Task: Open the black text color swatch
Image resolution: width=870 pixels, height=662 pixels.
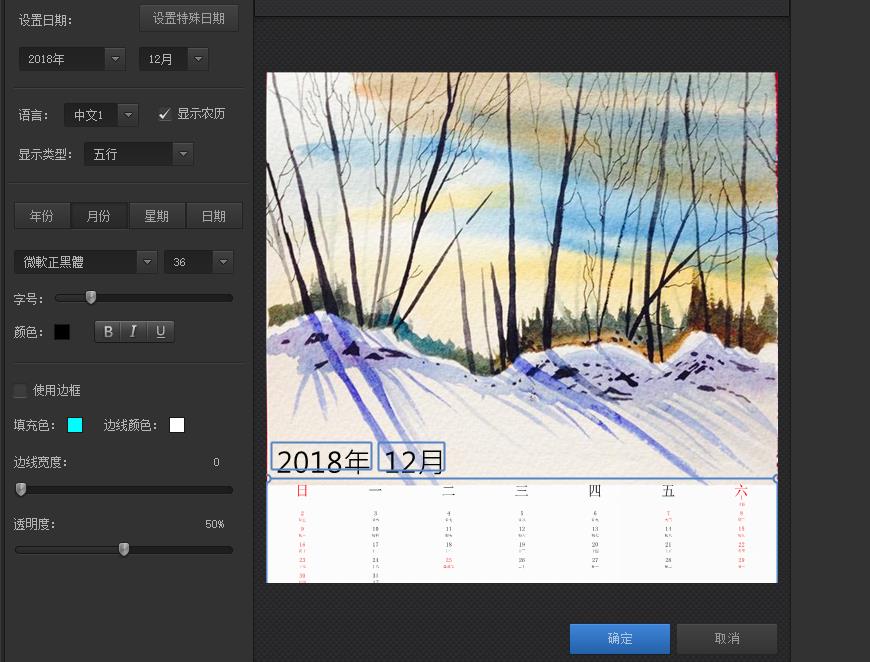Action: coord(62,332)
